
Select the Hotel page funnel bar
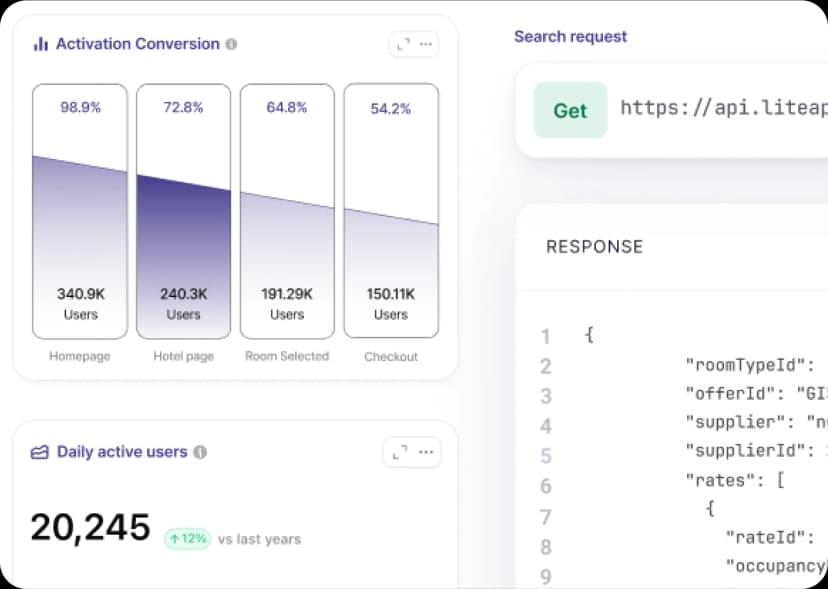click(183, 211)
